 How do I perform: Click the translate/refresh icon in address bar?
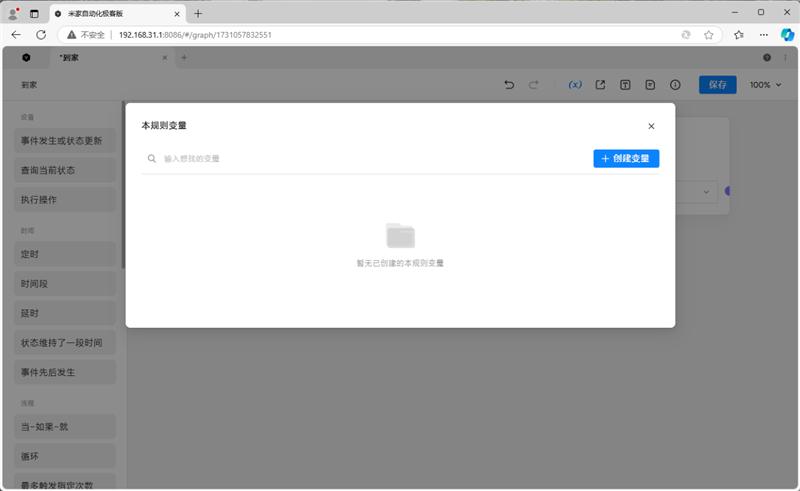[x=686, y=35]
